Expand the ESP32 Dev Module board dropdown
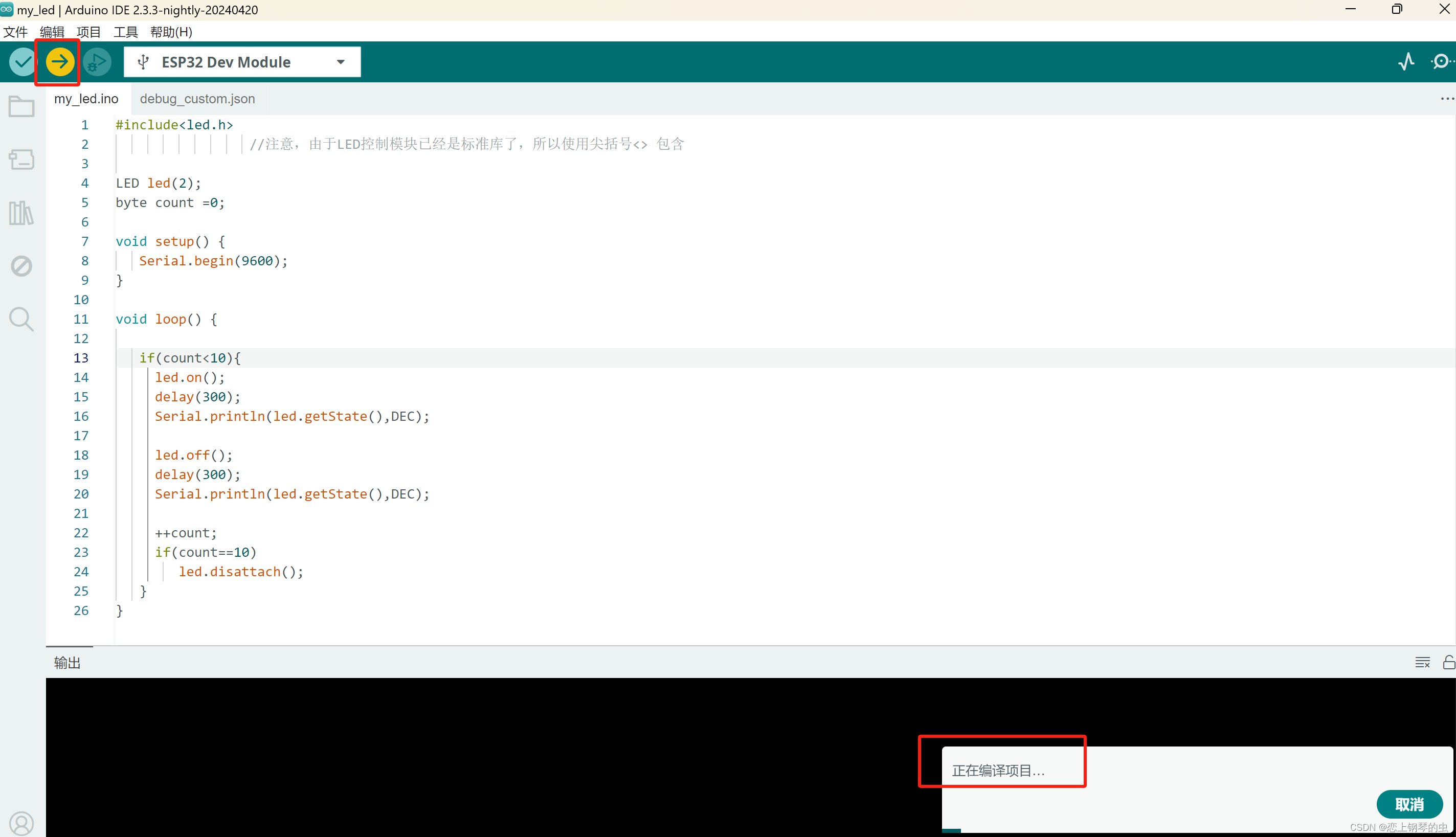 pos(341,62)
